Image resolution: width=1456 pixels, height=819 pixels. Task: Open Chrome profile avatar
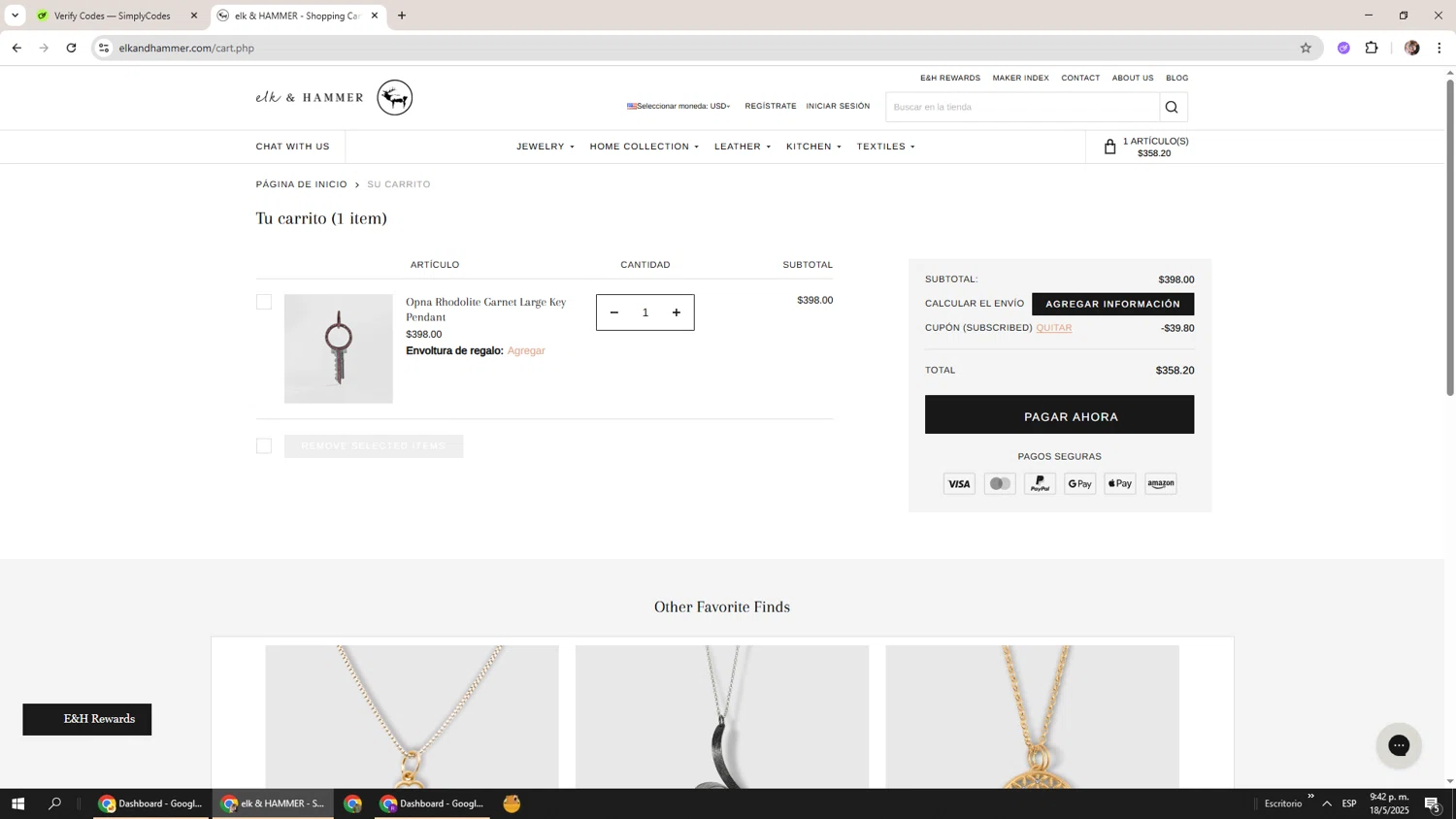coord(1411,48)
